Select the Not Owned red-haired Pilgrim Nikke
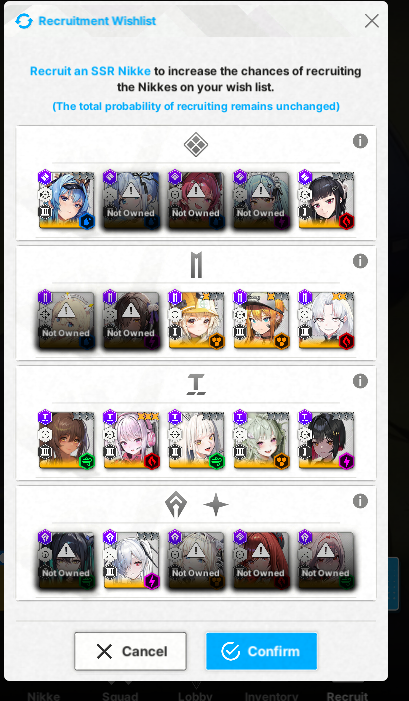This screenshot has height=701, width=409. pos(261,560)
